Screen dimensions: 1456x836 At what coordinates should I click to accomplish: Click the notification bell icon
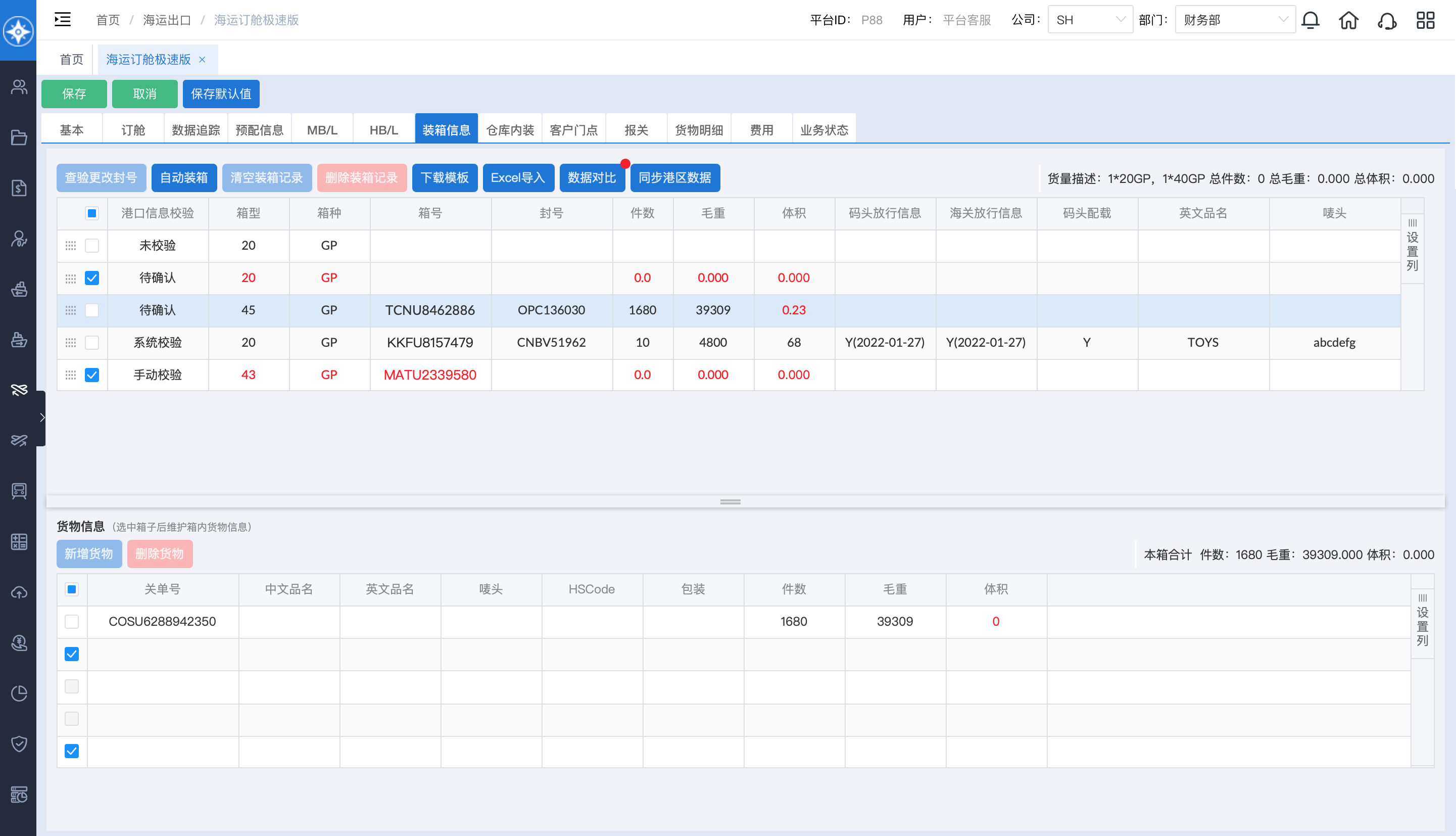click(x=1310, y=21)
